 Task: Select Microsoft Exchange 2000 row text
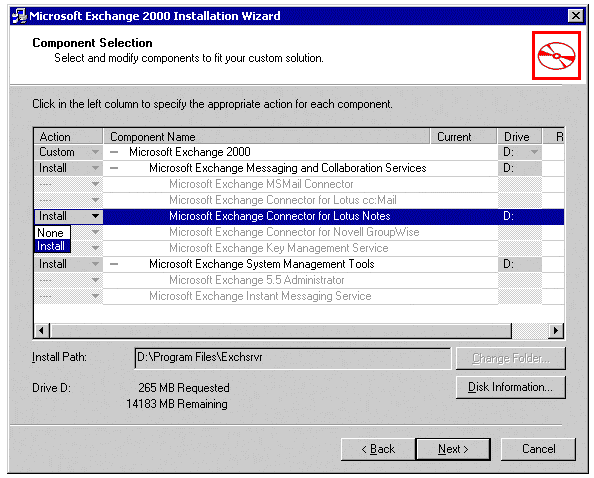pyautogui.click(x=190, y=152)
